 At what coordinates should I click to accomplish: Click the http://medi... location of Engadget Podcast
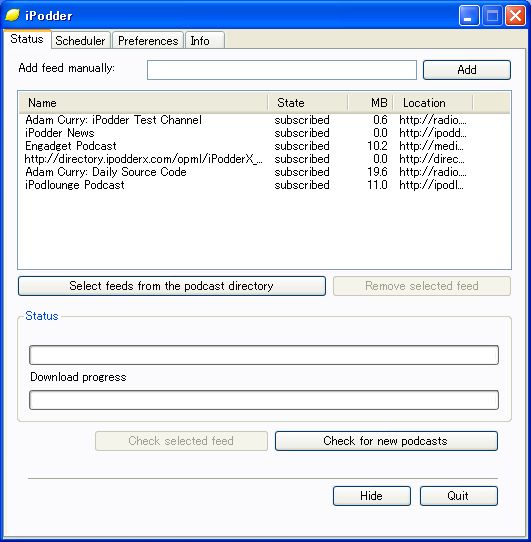tap(431, 146)
